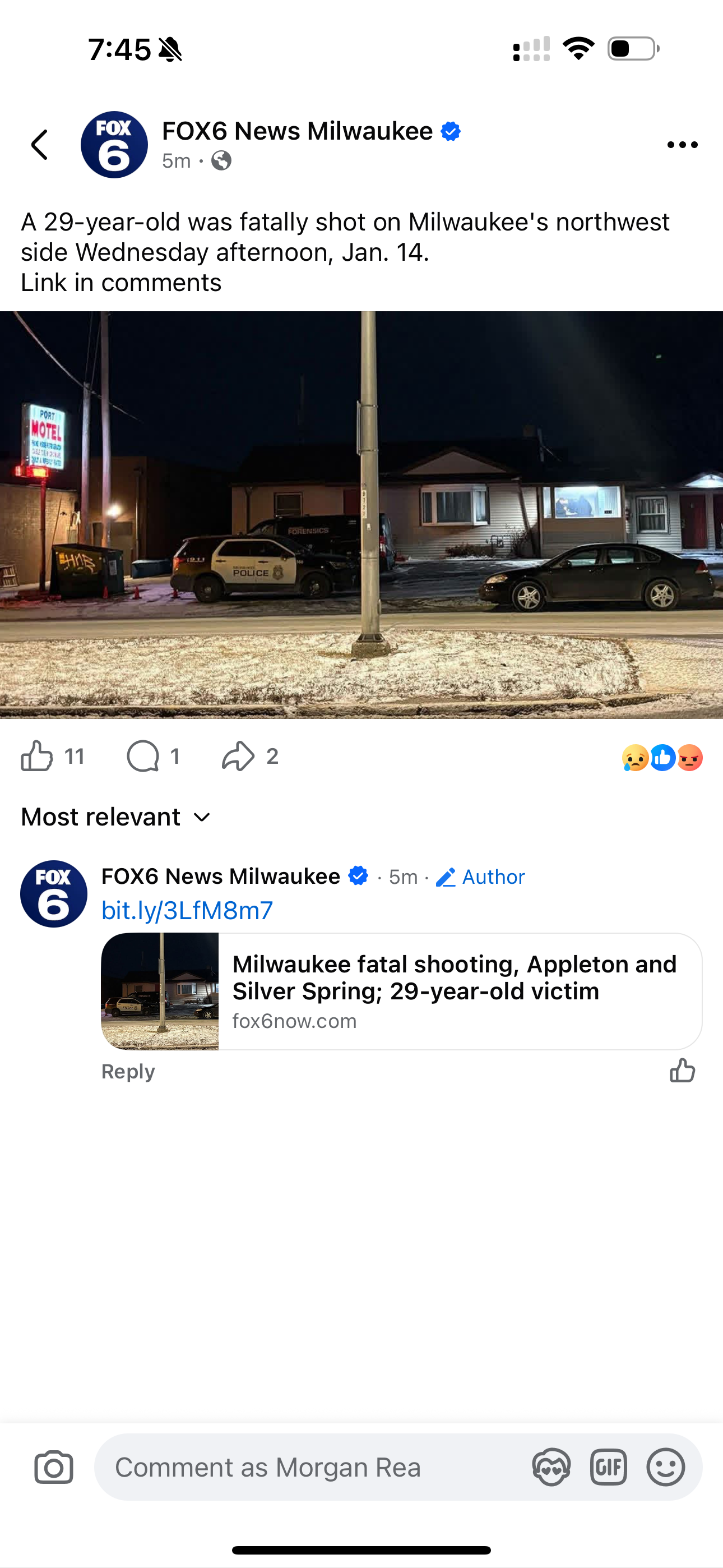Image resolution: width=723 pixels, height=1568 pixels.
Task: View the post reactions emoji summary
Action: point(662,758)
